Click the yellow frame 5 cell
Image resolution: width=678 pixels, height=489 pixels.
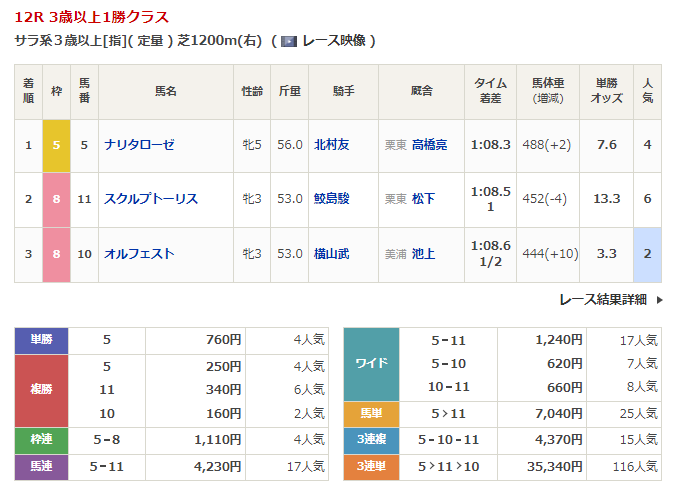pos(56,145)
